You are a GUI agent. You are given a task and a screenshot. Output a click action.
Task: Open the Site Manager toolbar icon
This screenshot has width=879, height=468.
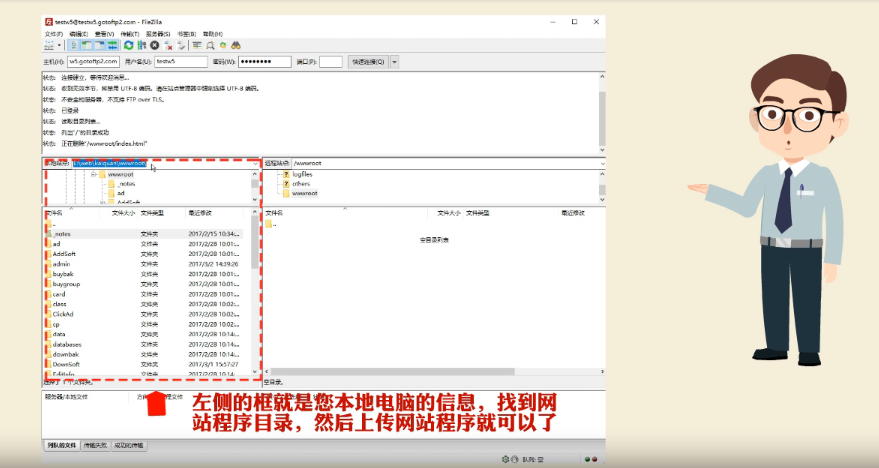49,45
